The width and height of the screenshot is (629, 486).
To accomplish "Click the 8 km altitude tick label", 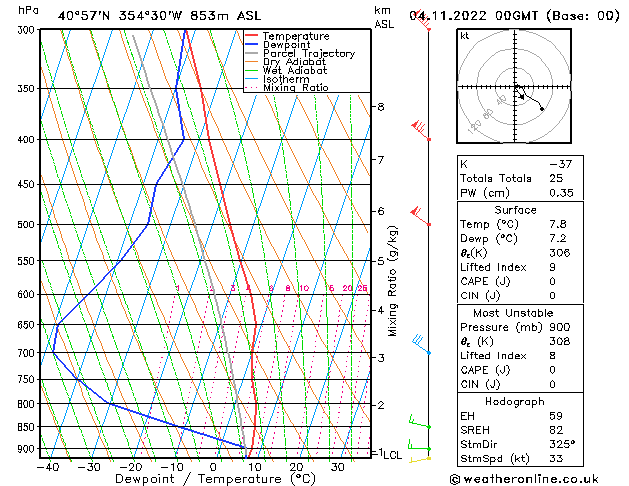I will (381, 107).
